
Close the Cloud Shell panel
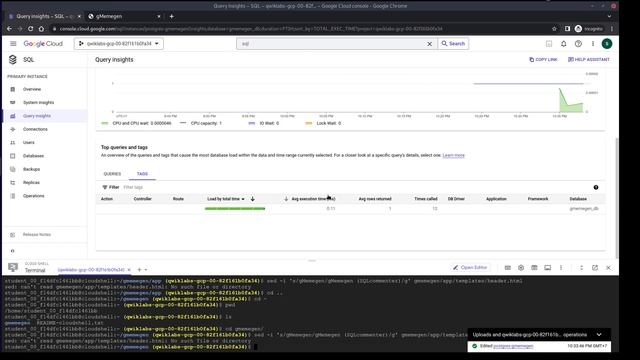[x=608, y=268]
